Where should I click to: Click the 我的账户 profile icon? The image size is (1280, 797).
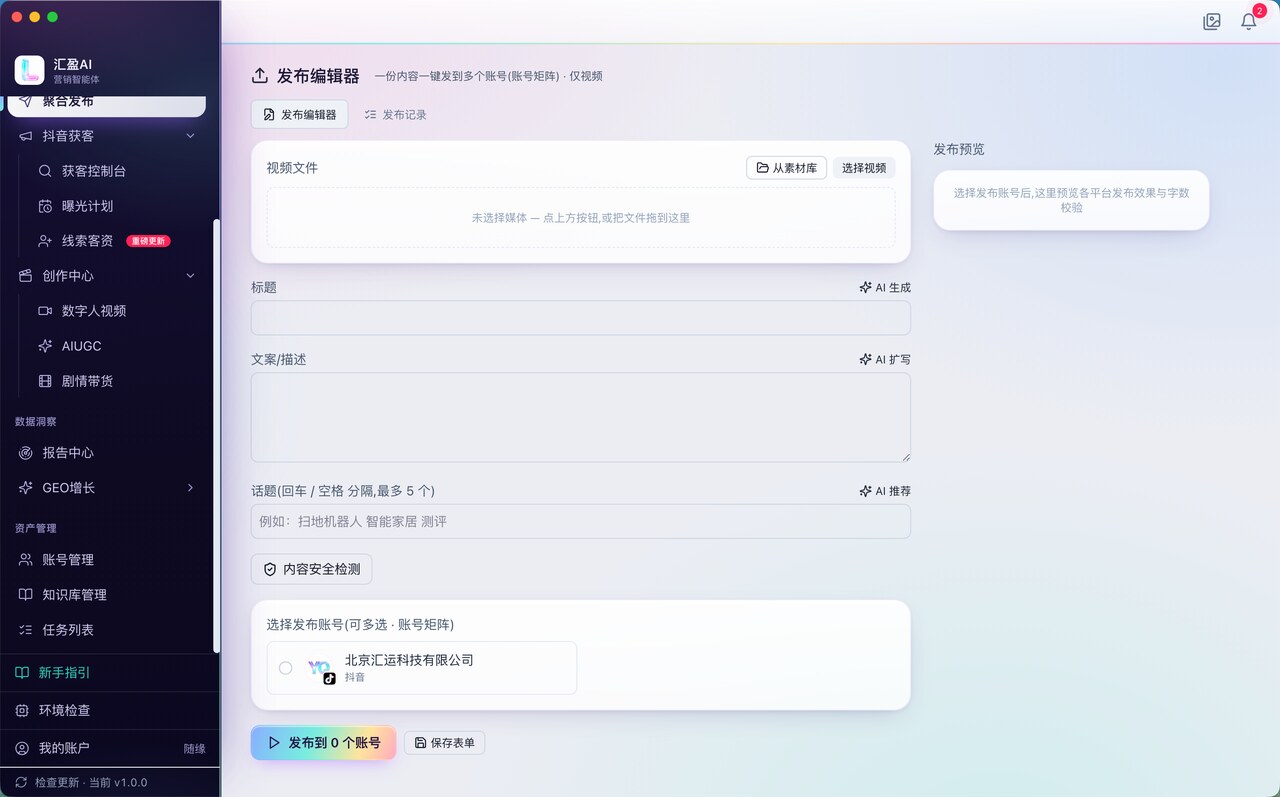pyautogui.click(x=22, y=748)
